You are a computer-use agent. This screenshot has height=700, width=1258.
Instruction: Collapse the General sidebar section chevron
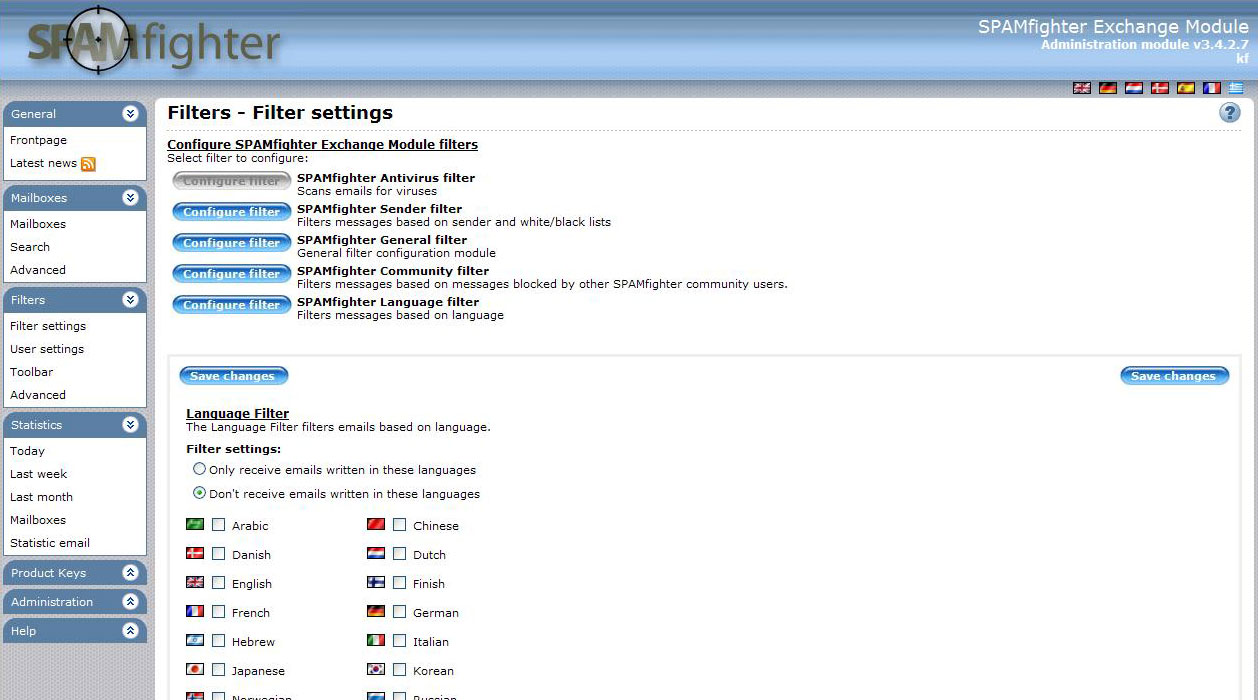pyautogui.click(x=130, y=114)
